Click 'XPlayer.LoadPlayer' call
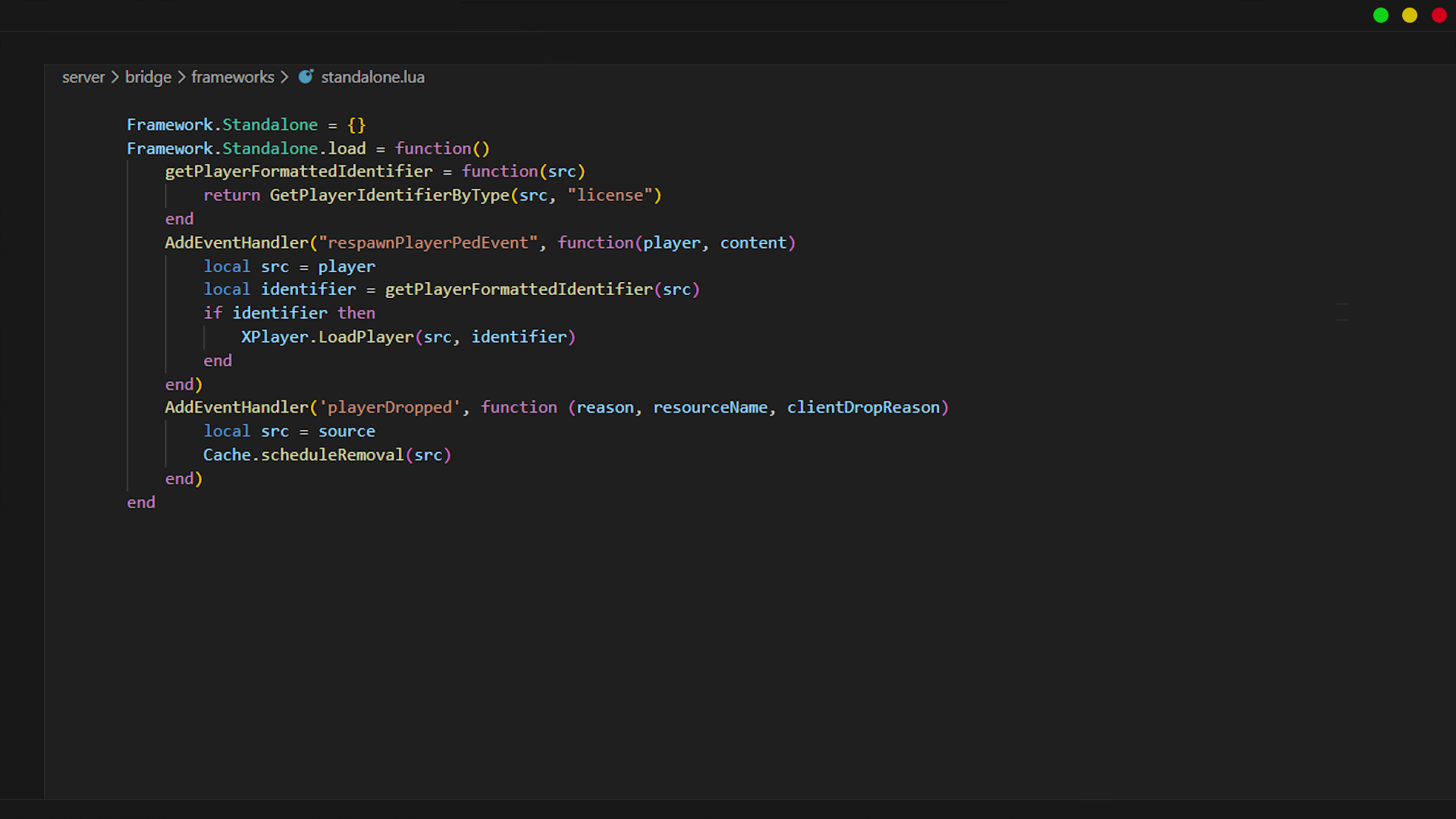1456x819 pixels. point(328,337)
